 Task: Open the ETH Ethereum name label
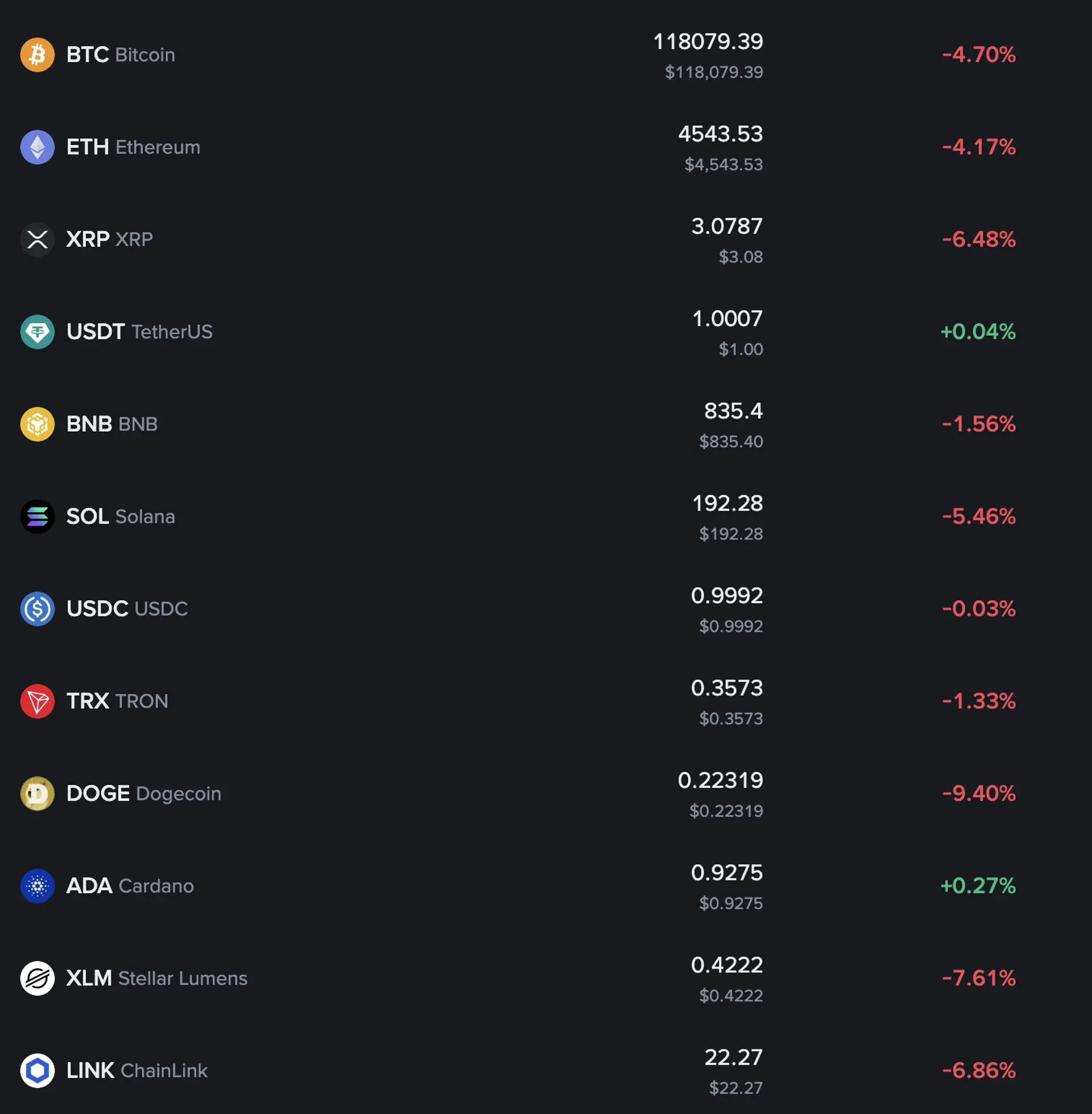133,147
